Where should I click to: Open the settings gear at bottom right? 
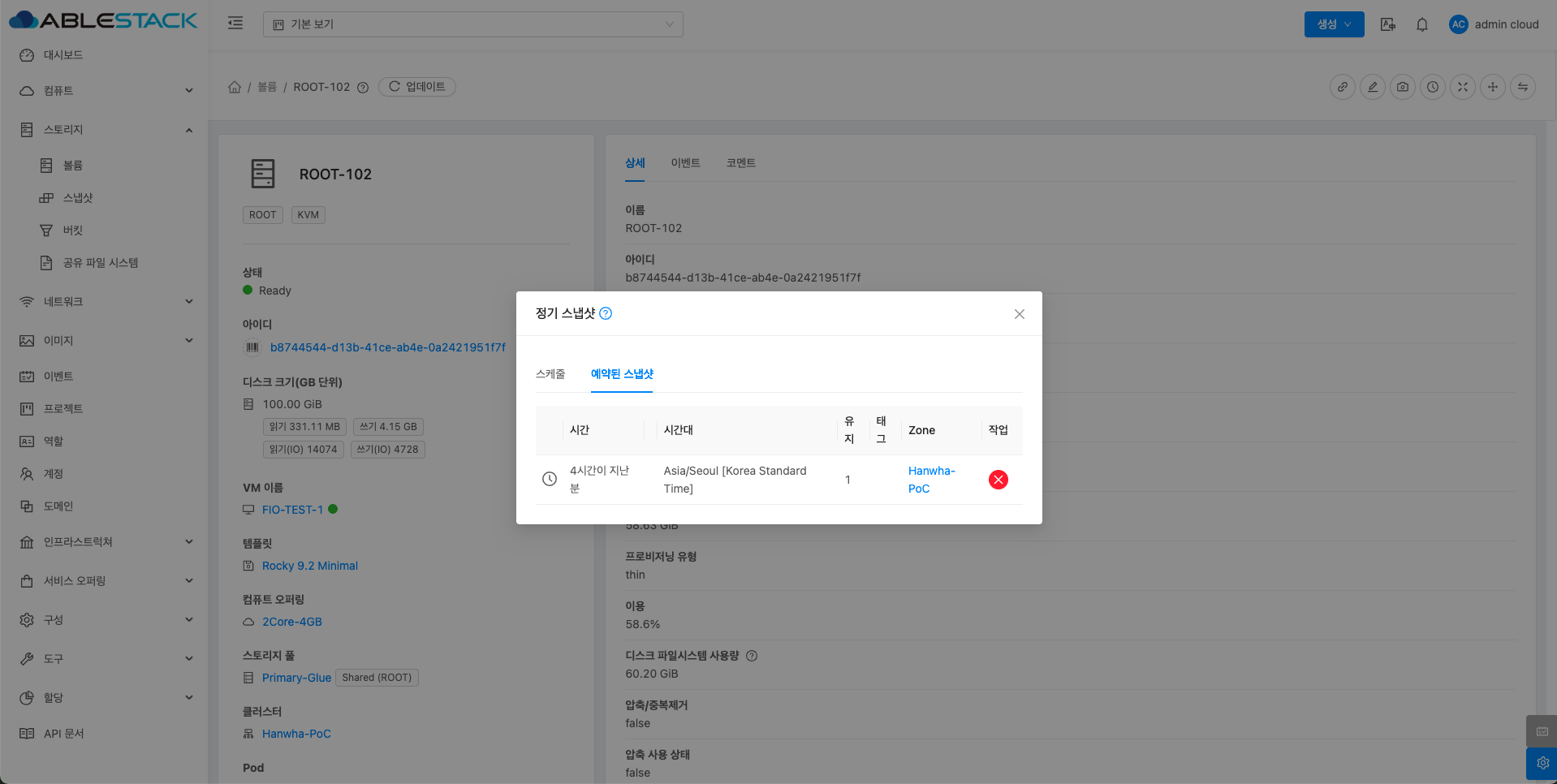(x=1542, y=763)
